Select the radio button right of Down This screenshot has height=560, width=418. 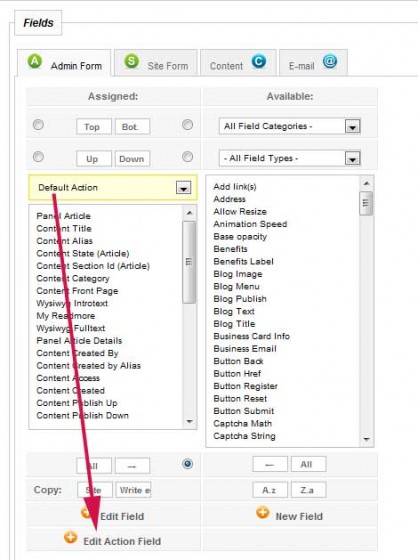[187, 157]
